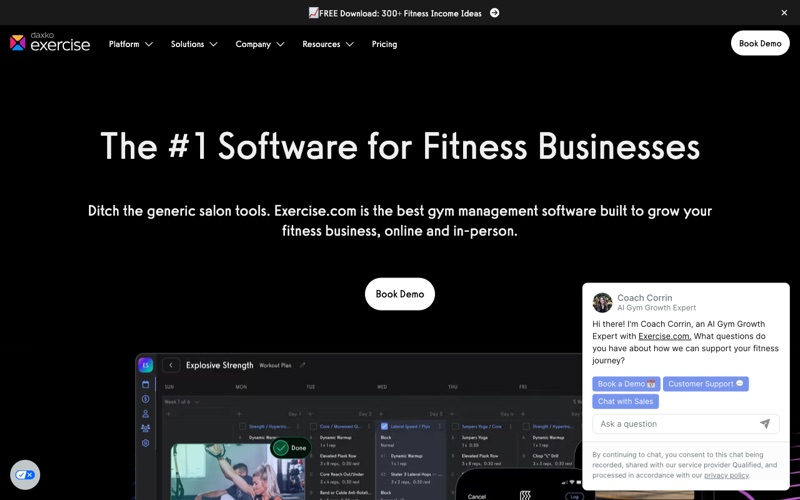Add a workout with Sunday column plus icon
Screen dimensions: 800x500
(x=168, y=414)
